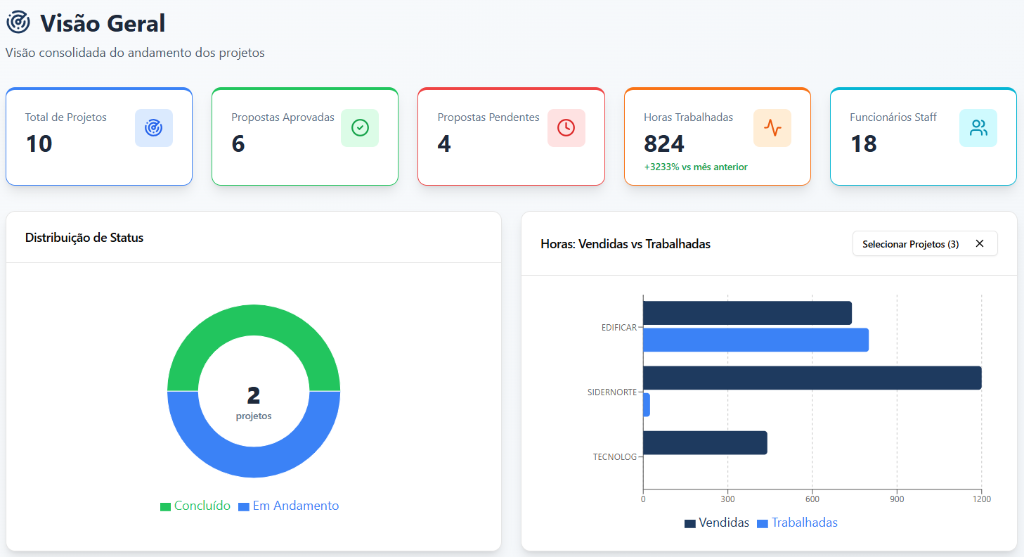Click the SIDERNORTE Vendidas bar
Image resolution: width=1024 pixels, height=557 pixels.
812,377
